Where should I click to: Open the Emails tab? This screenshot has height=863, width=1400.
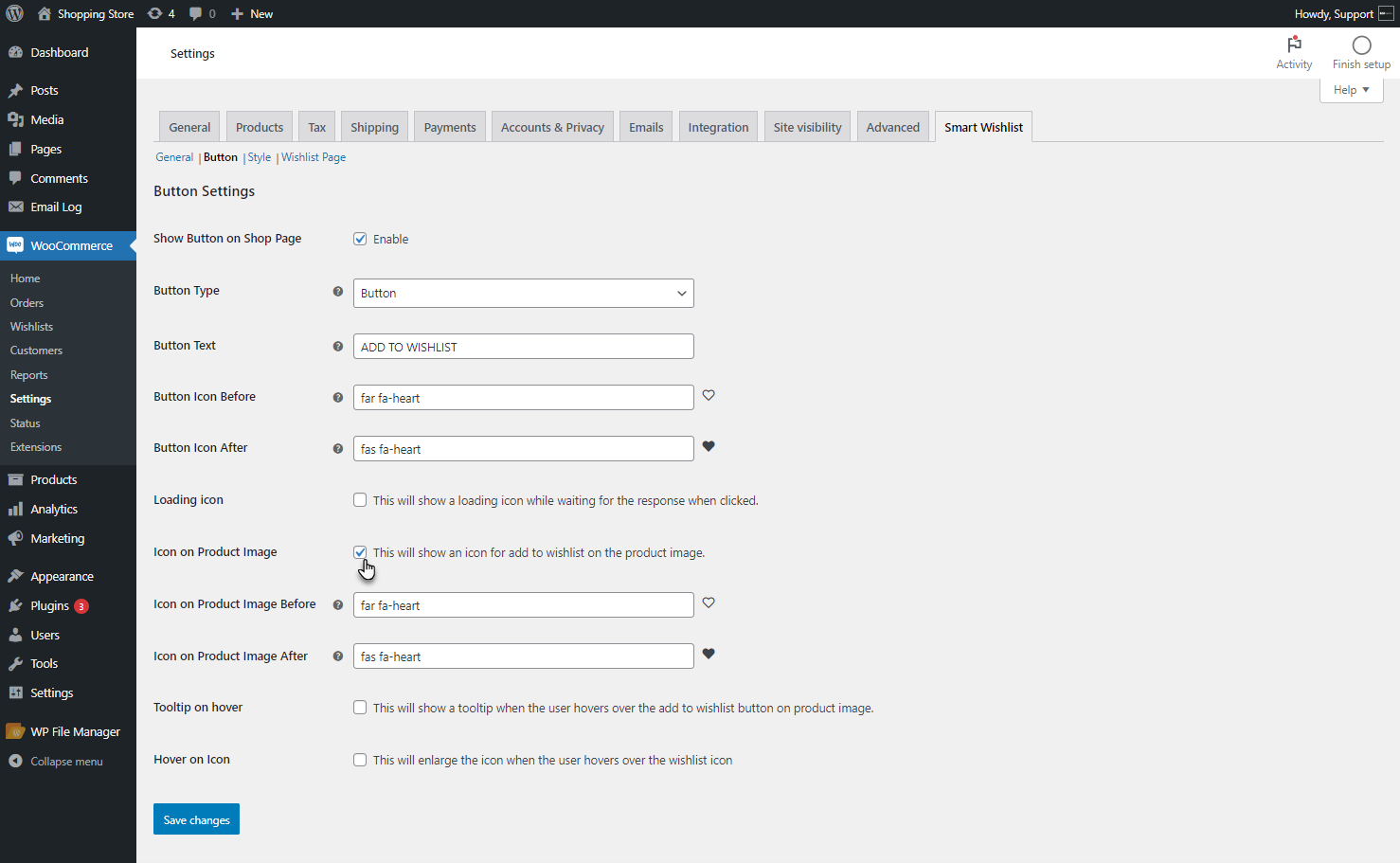point(646,127)
